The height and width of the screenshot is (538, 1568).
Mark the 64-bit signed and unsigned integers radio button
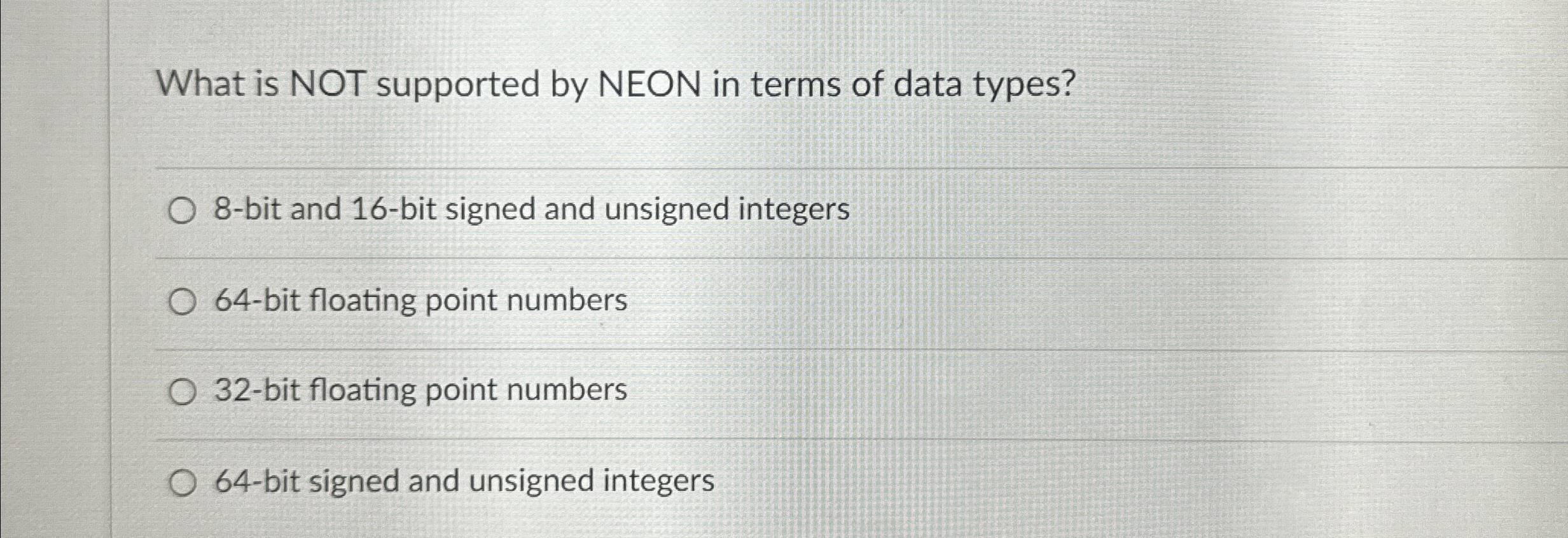181,483
